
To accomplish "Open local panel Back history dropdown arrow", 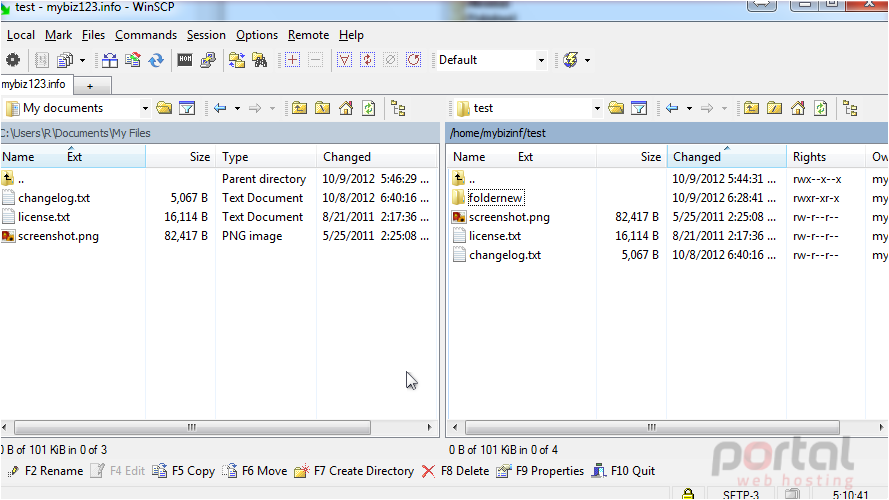I will click(237, 108).
